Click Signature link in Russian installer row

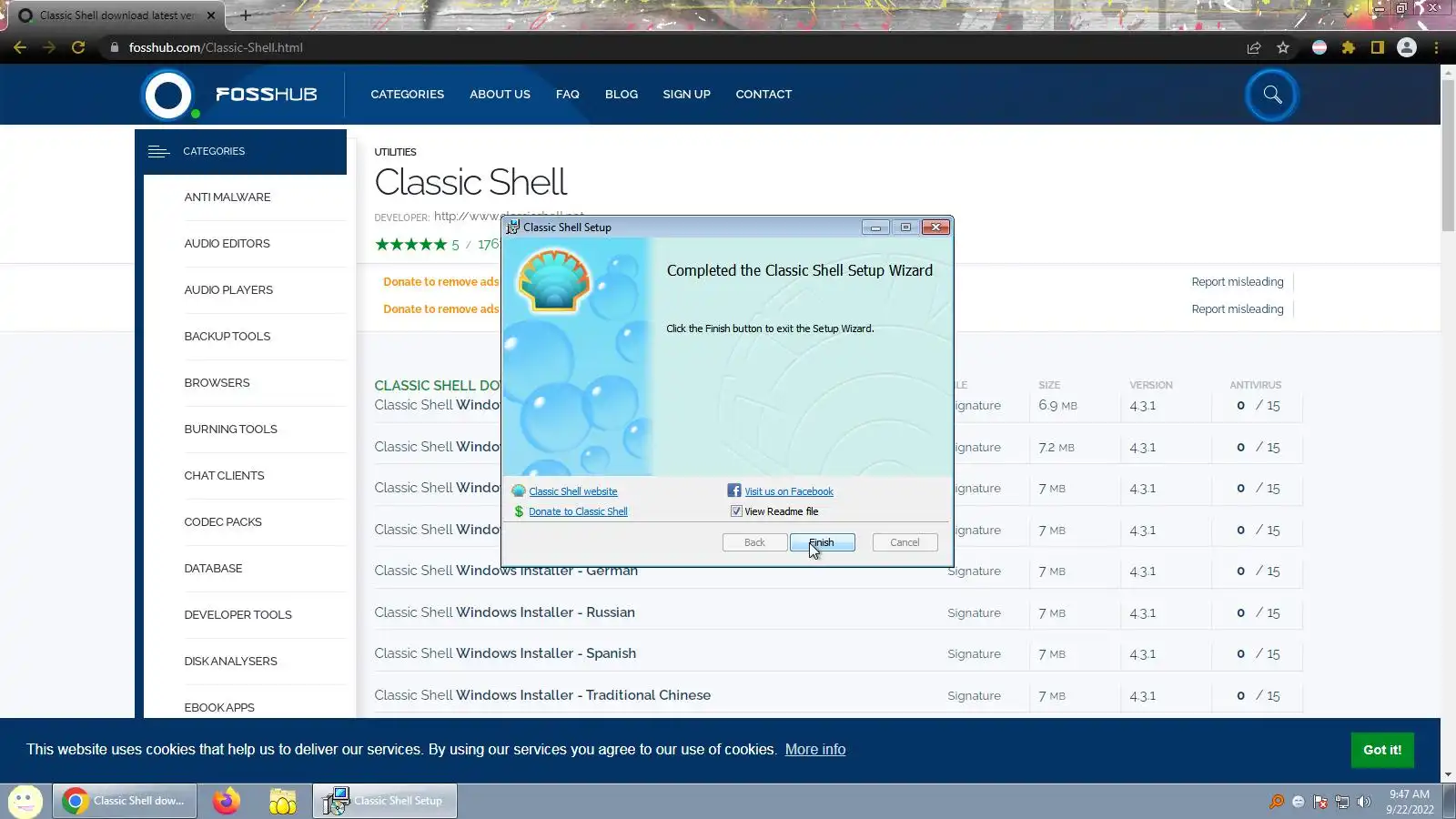[x=974, y=613]
